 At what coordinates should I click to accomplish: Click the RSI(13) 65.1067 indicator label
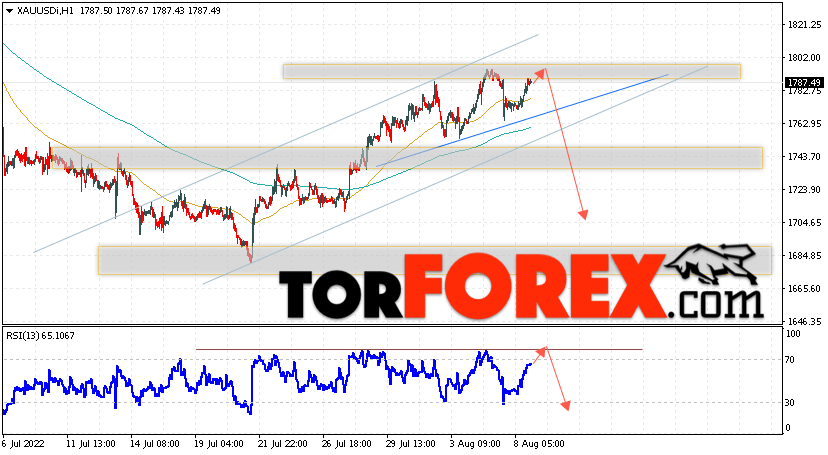point(40,336)
